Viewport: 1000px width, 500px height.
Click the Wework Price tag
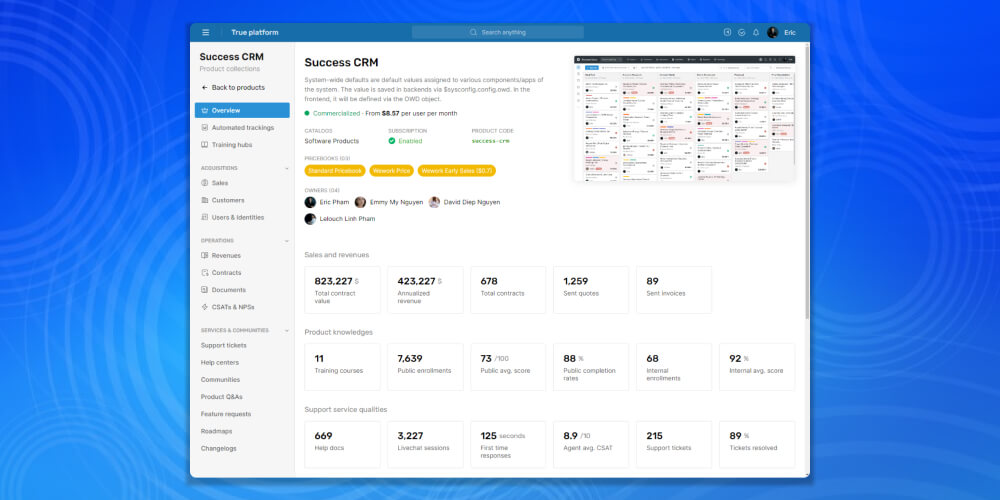point(392,171)
